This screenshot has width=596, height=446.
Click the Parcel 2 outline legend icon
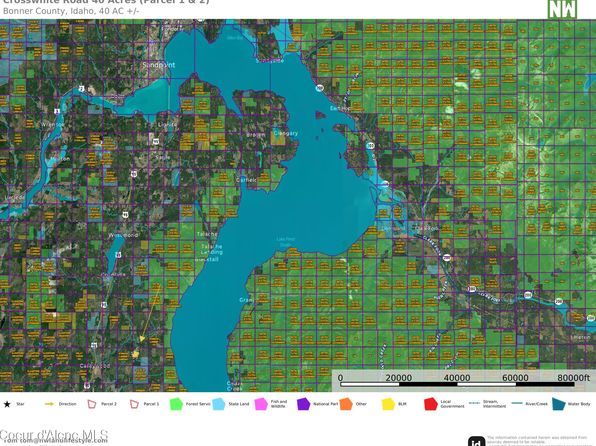pyautogui.click(x=92, y=404)
